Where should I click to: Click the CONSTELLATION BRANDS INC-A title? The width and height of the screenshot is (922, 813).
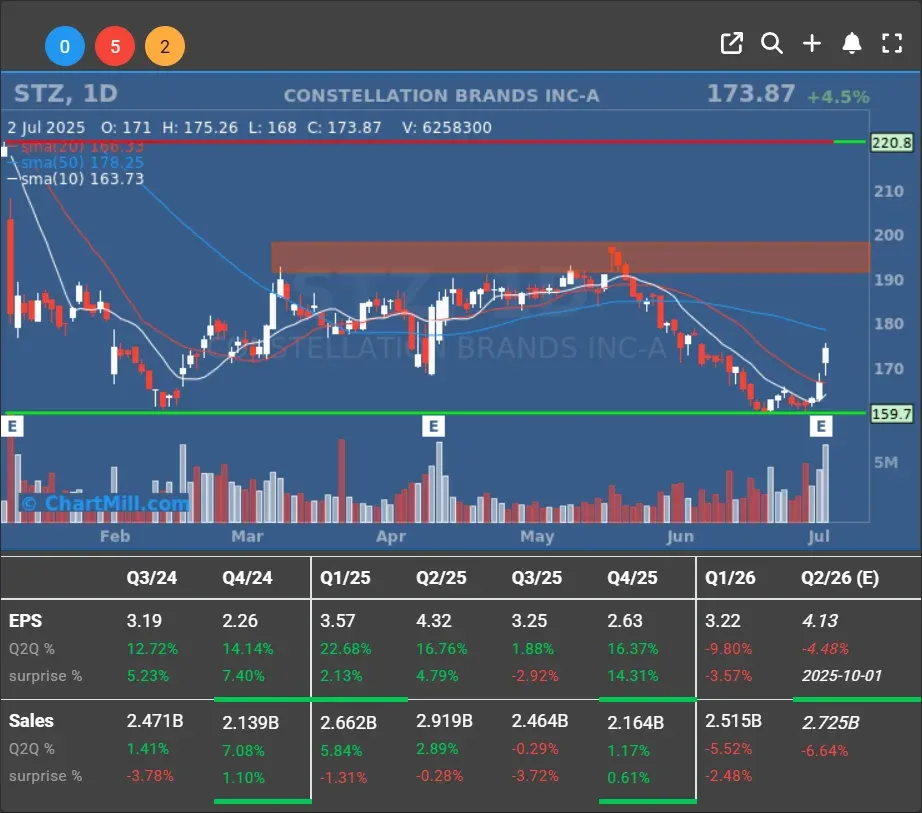[x=442, y=96]
